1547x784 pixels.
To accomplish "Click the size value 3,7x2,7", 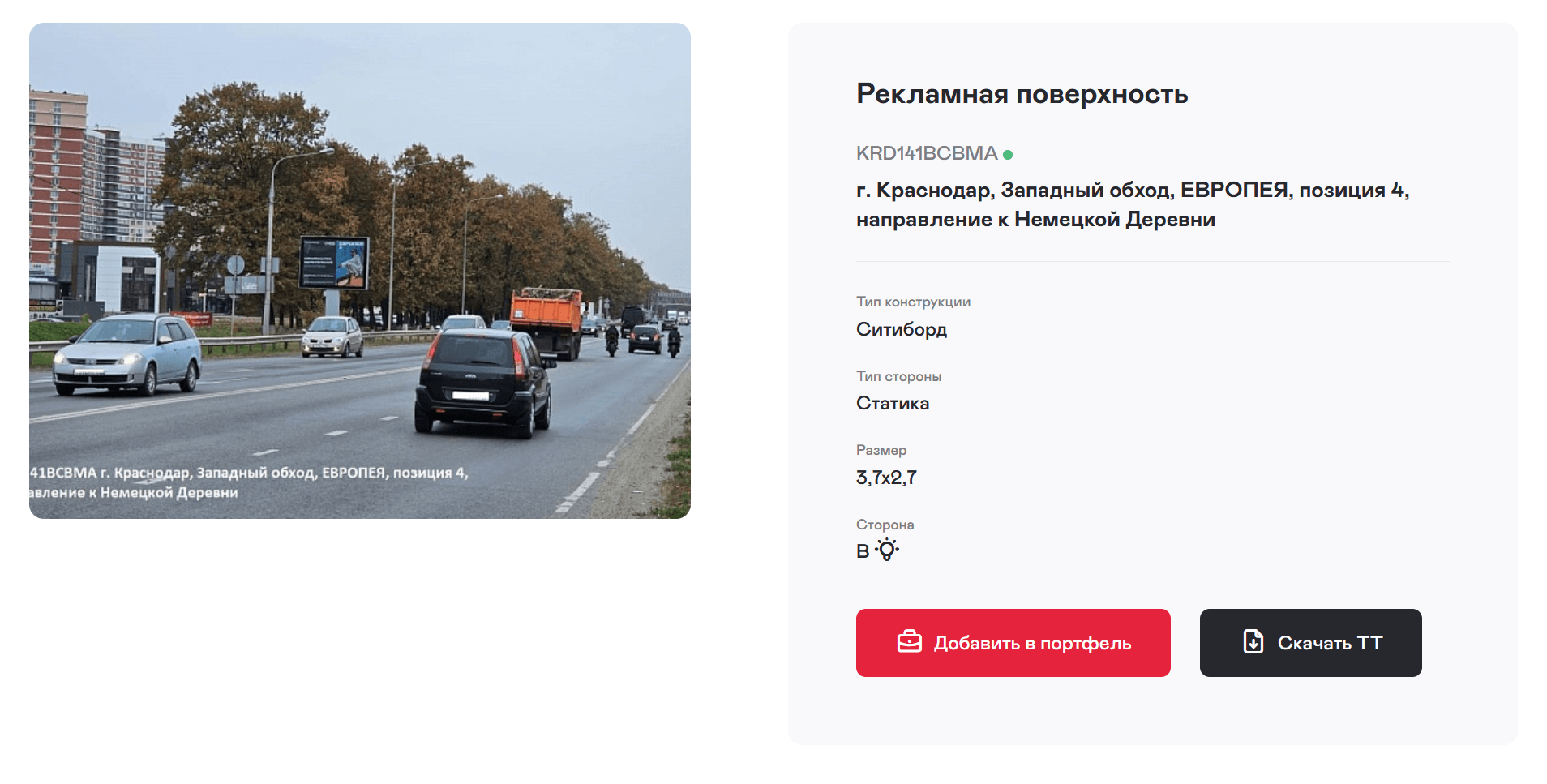I will point(886,478).
